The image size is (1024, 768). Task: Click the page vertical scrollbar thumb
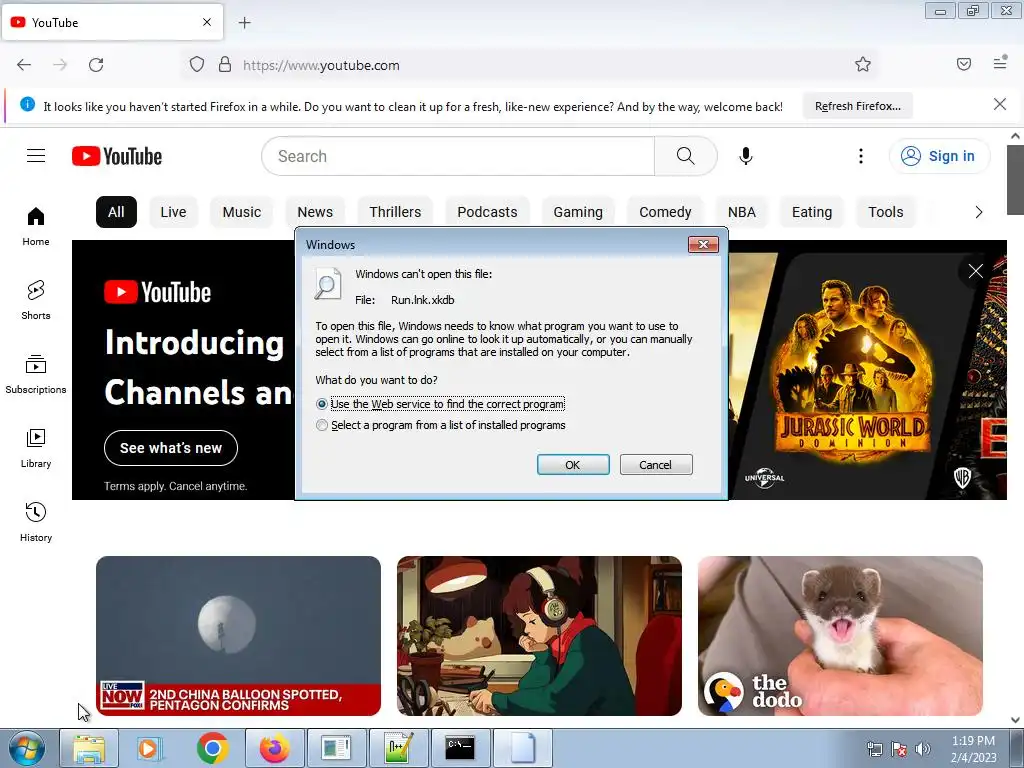coord(1015,180)
